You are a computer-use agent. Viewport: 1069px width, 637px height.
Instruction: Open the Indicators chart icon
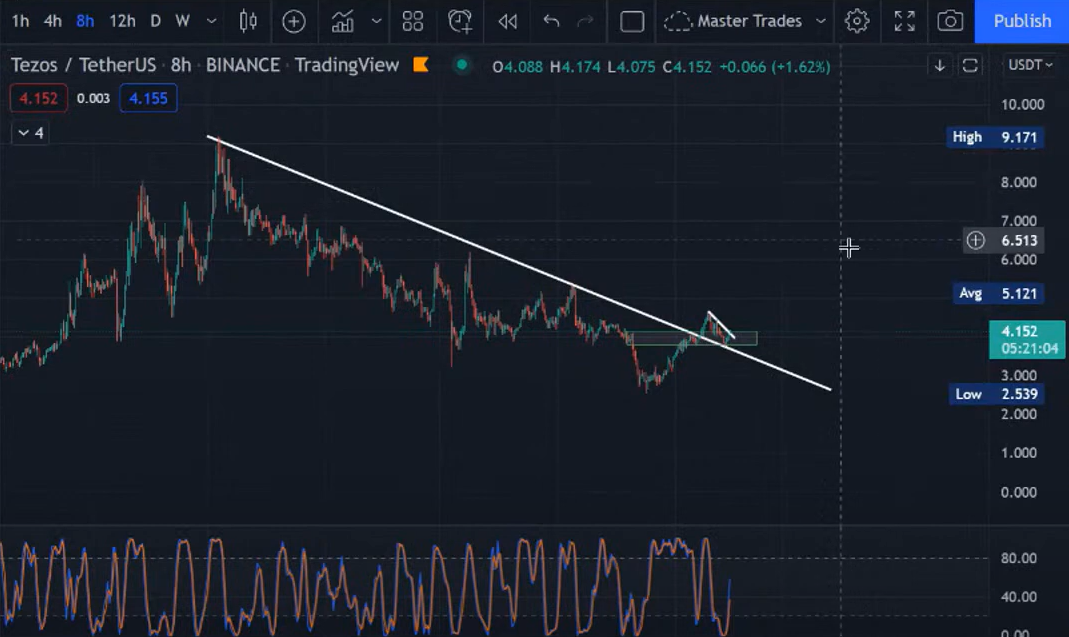pyautogui.click(x=343, y=21)
